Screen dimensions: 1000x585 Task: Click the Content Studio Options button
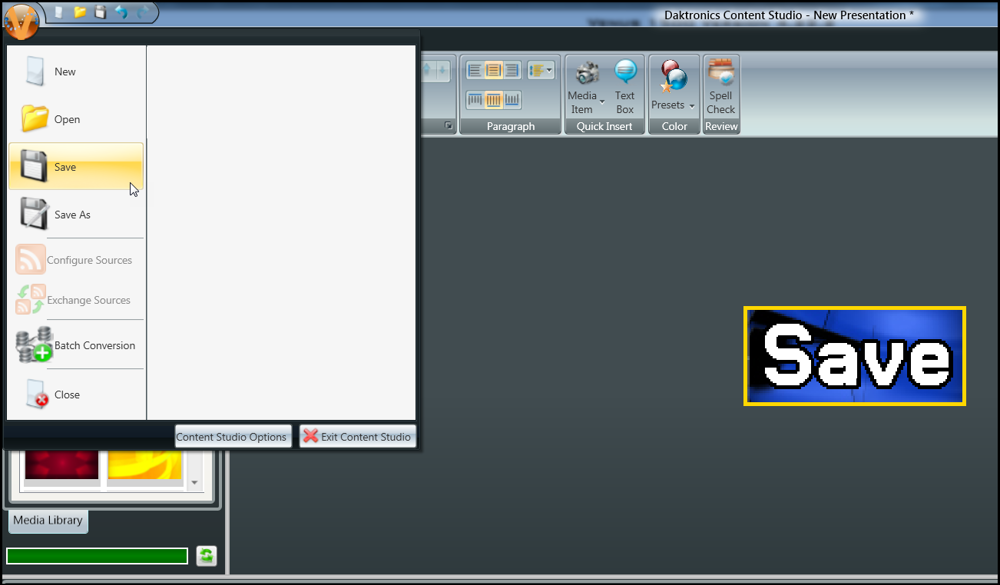click(232, 436)
